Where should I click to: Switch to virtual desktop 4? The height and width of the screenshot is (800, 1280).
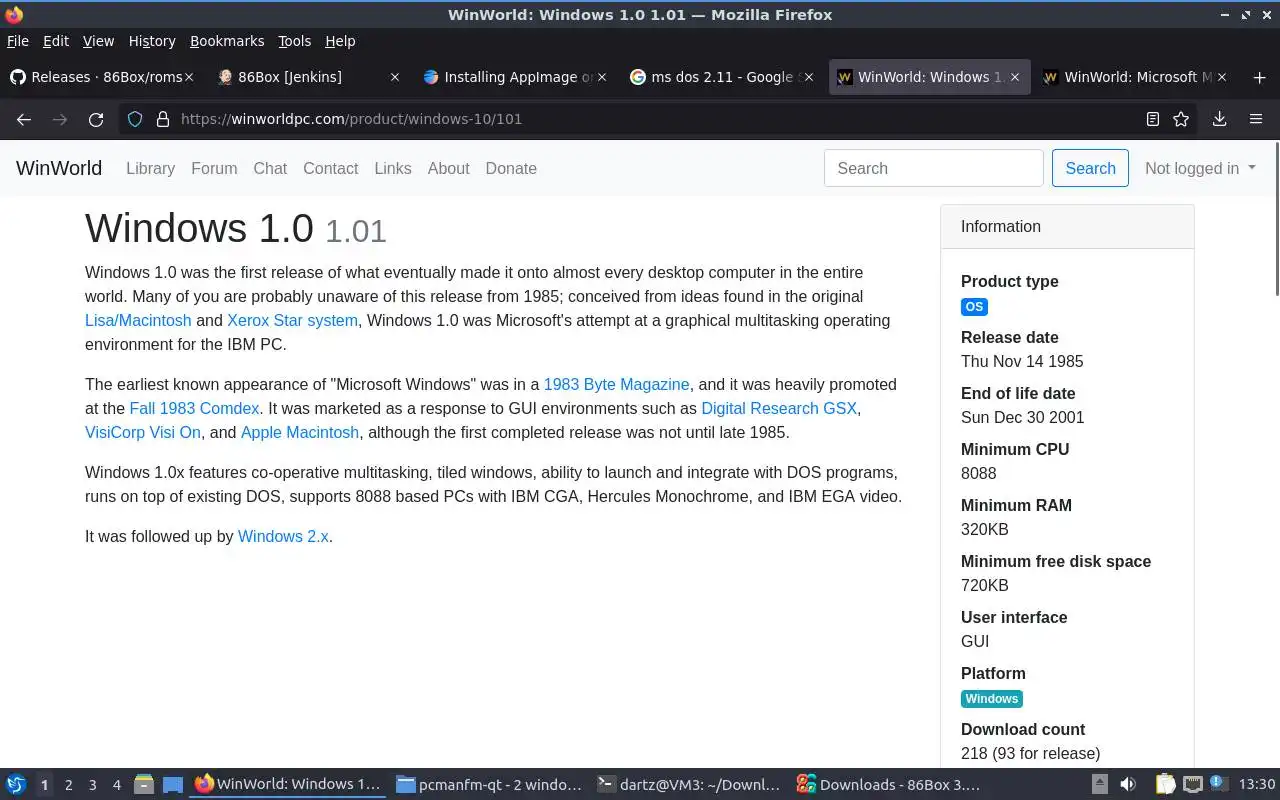[116, 784]
